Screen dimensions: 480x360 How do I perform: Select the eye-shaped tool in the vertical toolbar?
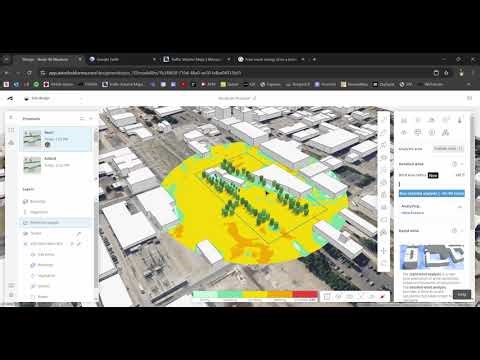(x=384, y=157)
